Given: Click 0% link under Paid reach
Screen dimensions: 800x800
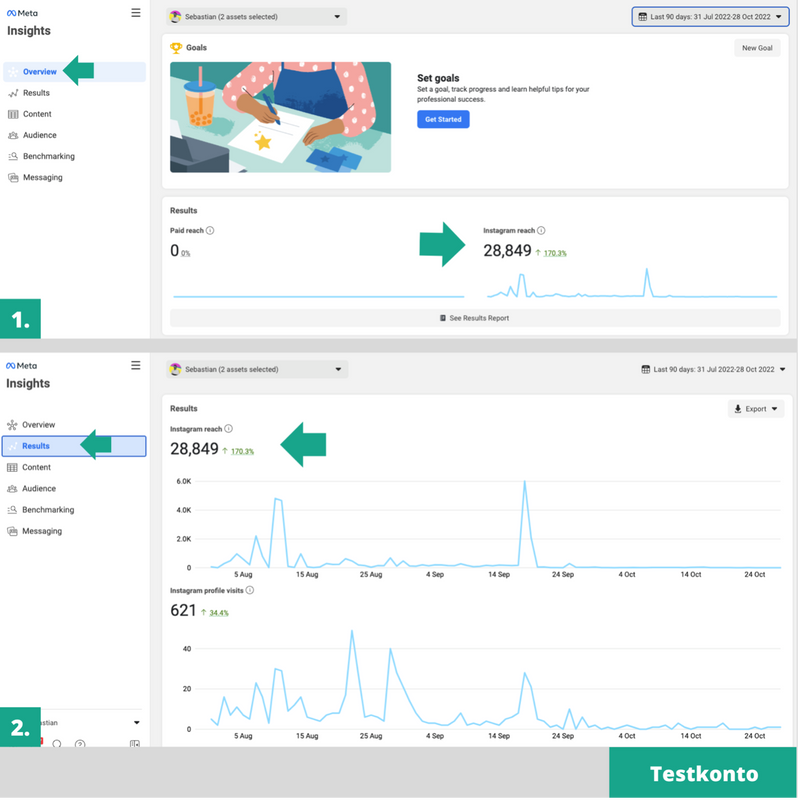Looking at the screenshot, I should click(x=186, y=254).
